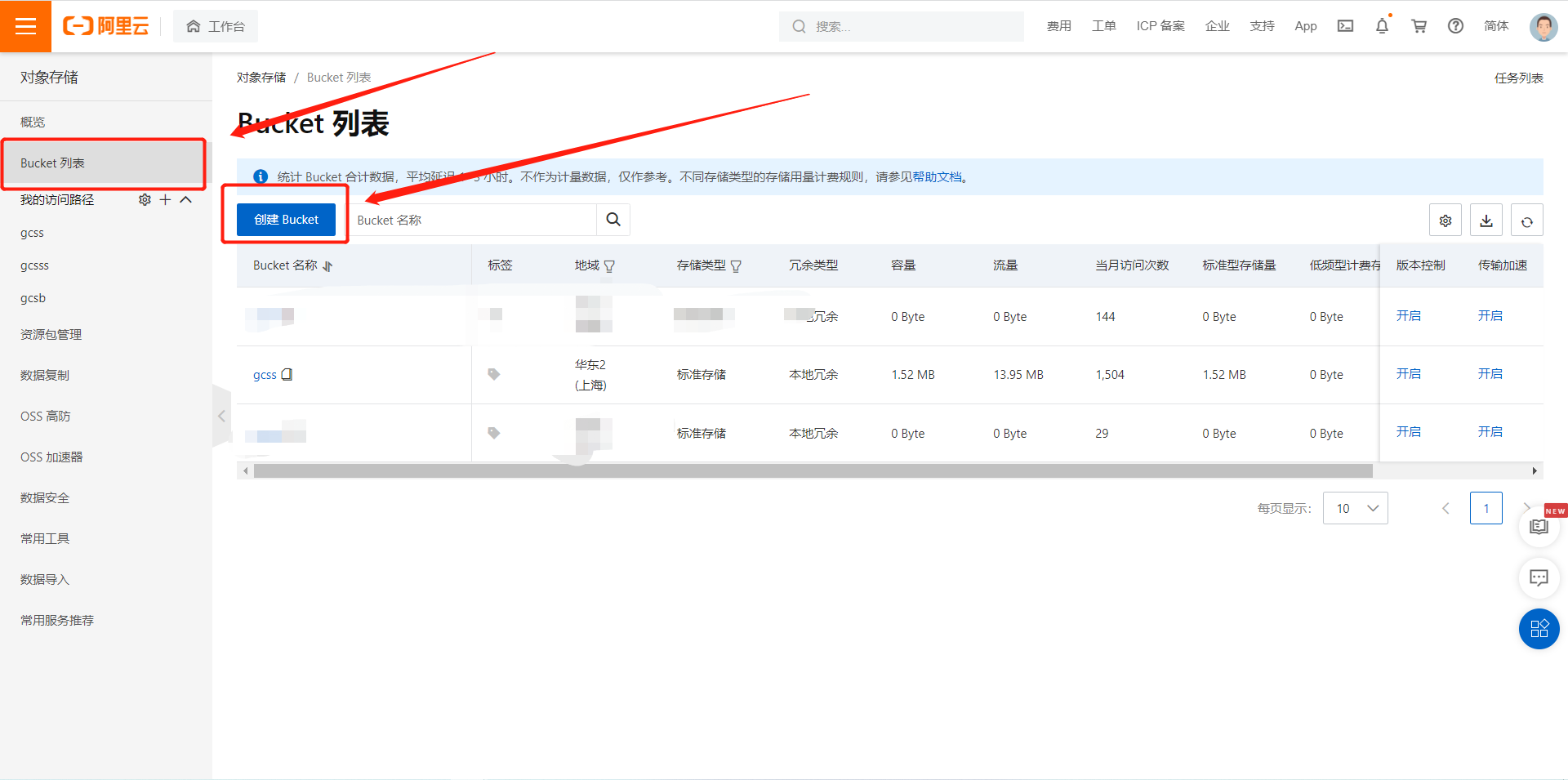Go to previous page arrow
Viewport: 1568px width, 780px height.
(1445, 508)
